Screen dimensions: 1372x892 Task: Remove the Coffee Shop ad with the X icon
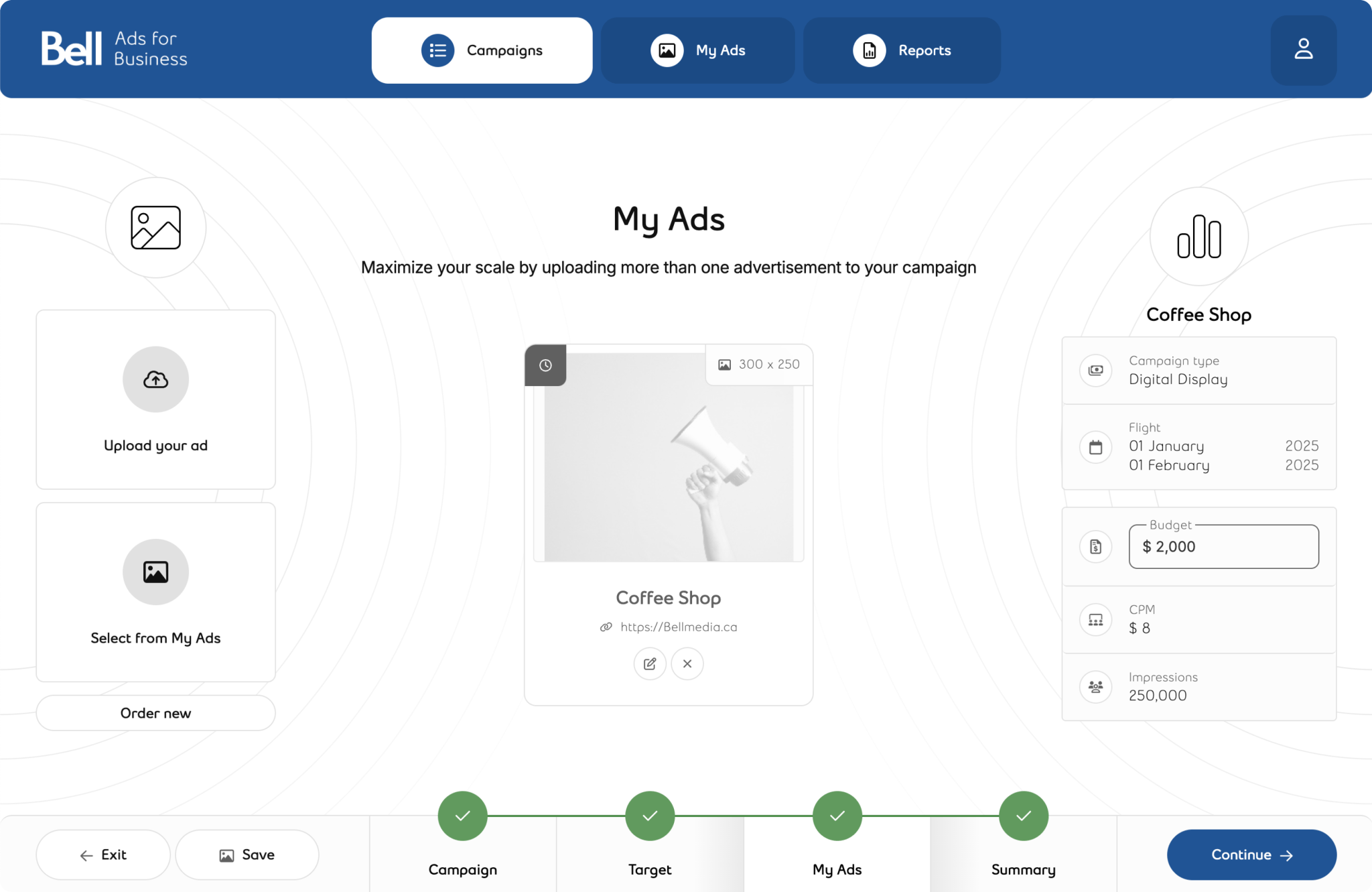[x=687, y=663]
